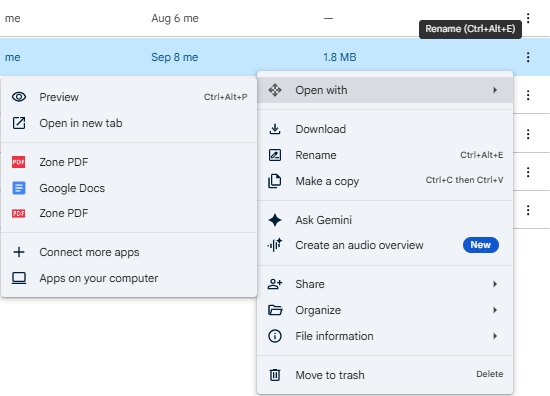The height and width of the screenshot is (396, 550).
Task: Click the laptop icon for computer apps
Action: coord(19,278)
